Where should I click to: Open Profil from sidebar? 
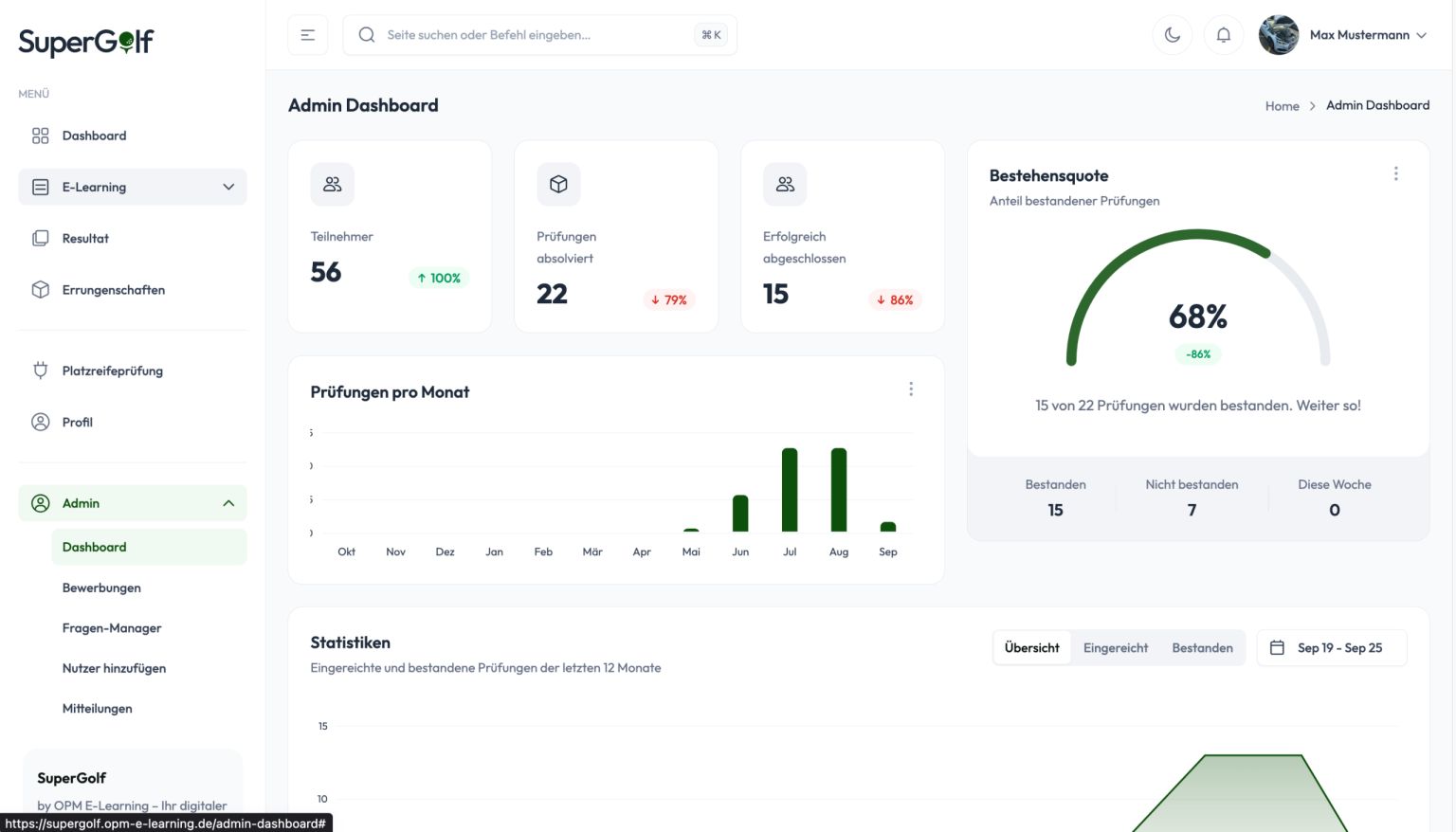133,422
